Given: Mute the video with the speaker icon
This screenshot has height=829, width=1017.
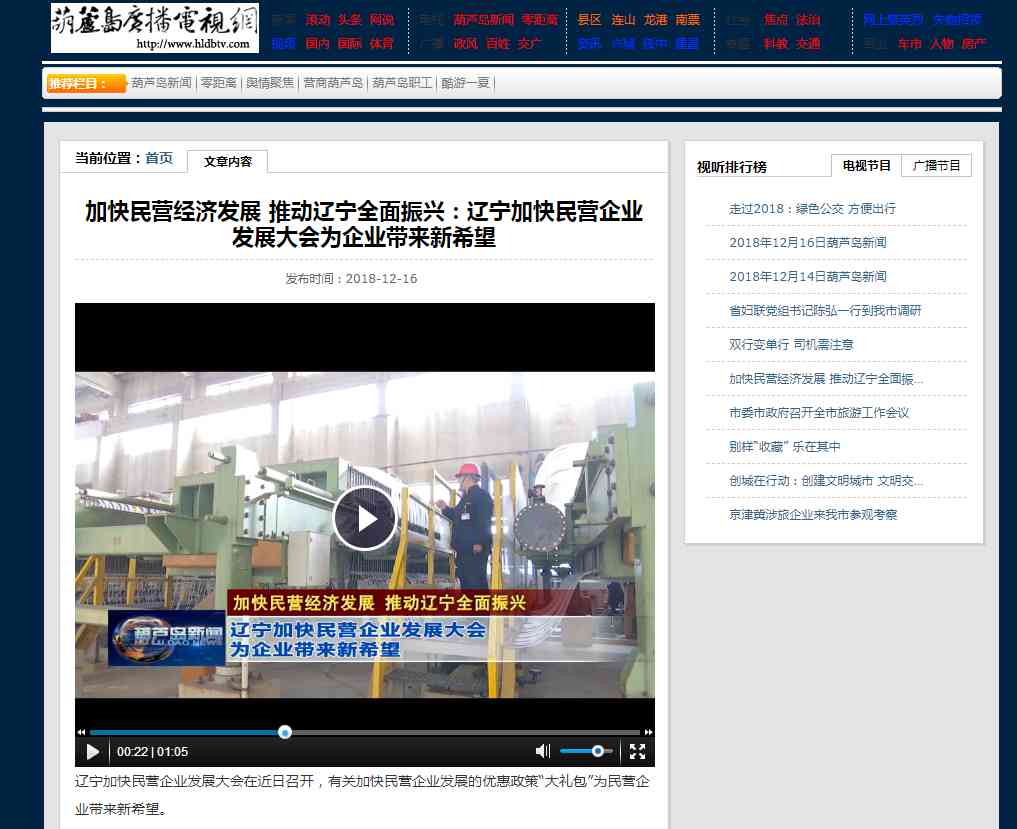Looking at the screenshot, I should pos(543,750).
